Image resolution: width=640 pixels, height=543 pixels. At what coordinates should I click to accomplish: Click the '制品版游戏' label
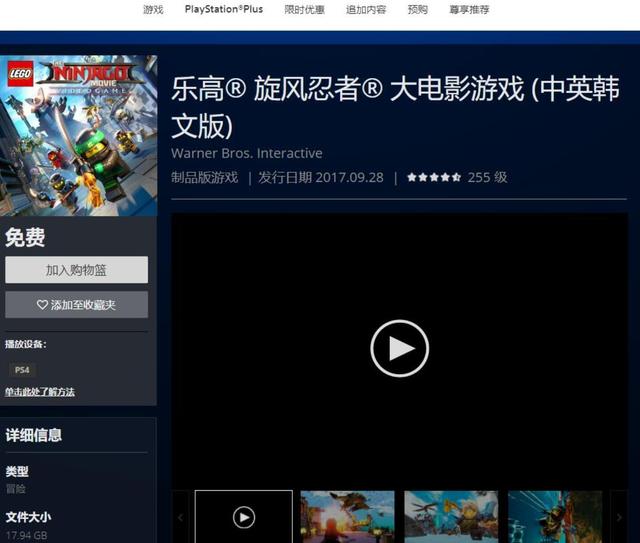[x=204, y=177]
